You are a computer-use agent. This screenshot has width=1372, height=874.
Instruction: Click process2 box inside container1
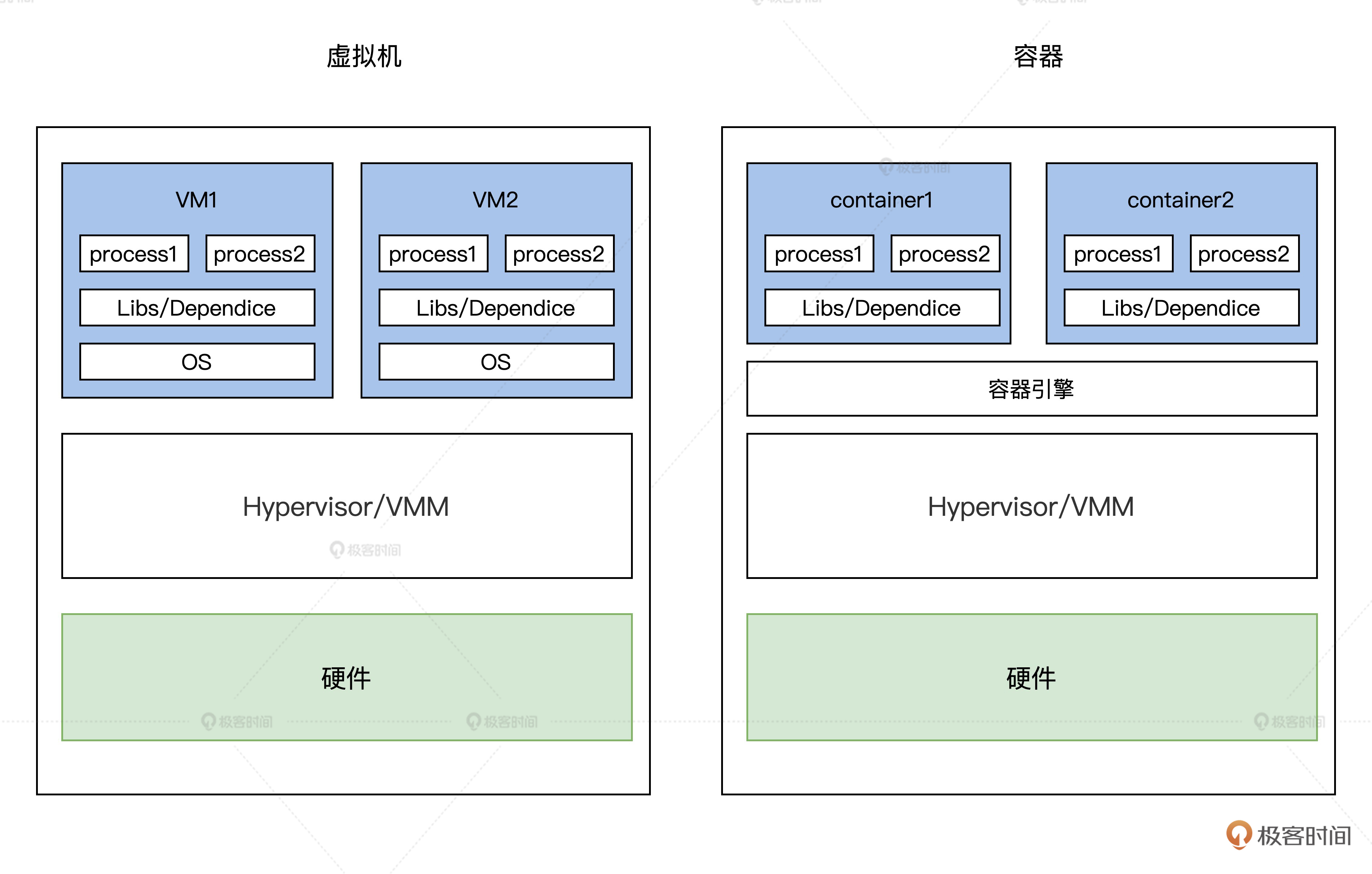945,254
